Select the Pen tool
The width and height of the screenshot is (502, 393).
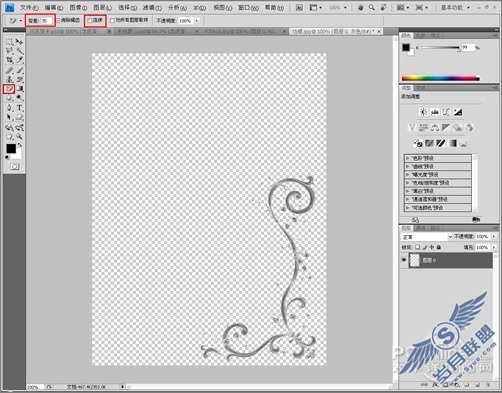pyautogui.click(x=10, y=108)
